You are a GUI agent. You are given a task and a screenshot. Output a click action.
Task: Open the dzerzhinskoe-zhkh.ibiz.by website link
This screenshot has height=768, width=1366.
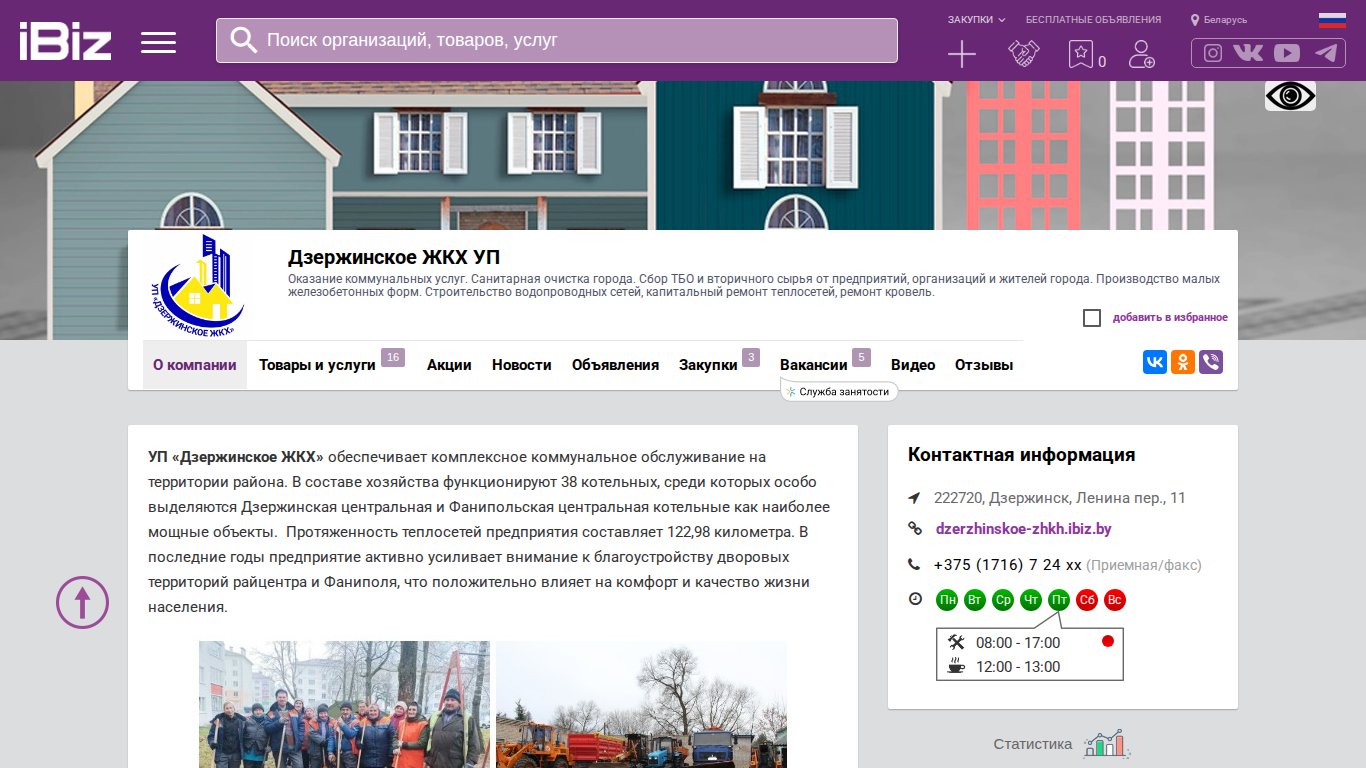(x=1023, y=529)
